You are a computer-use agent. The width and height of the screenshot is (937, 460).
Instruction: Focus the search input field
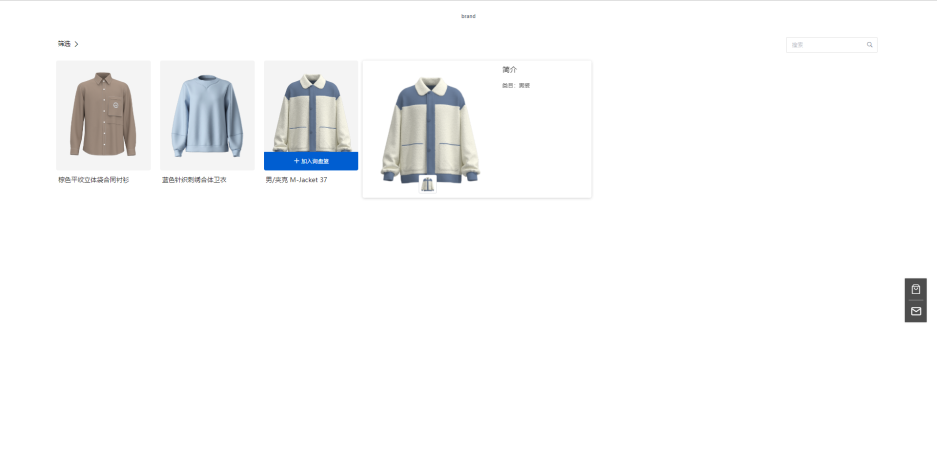click(826, 45)
